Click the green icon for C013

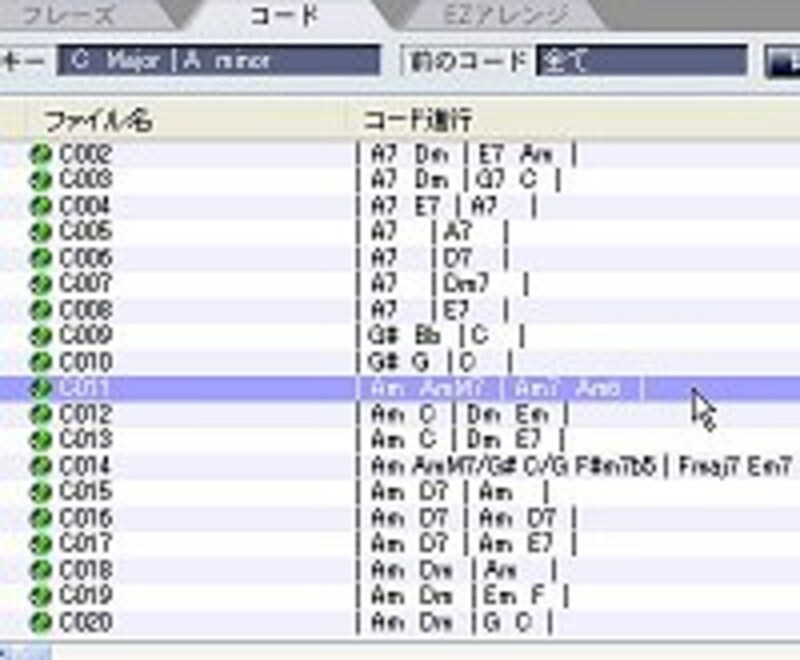coord(40,440)
